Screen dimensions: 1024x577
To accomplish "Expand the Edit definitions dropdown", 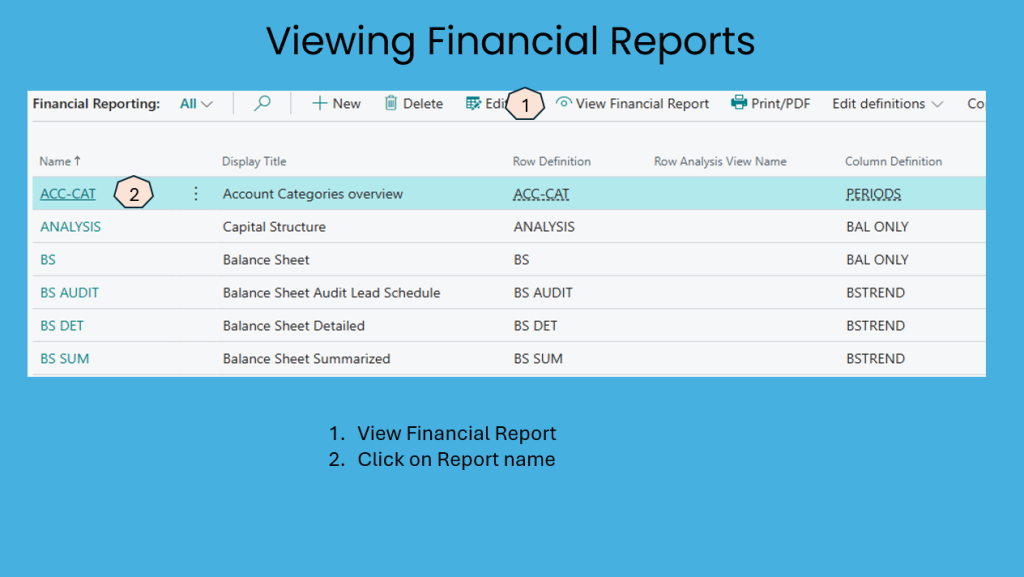I will pyautogui.click(x=887, y=103).
